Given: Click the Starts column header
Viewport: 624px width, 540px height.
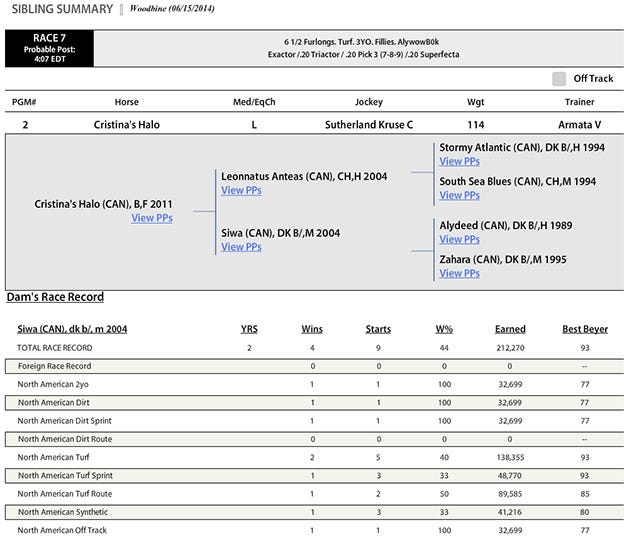Looking at the screenshot, I should point(378,329).
